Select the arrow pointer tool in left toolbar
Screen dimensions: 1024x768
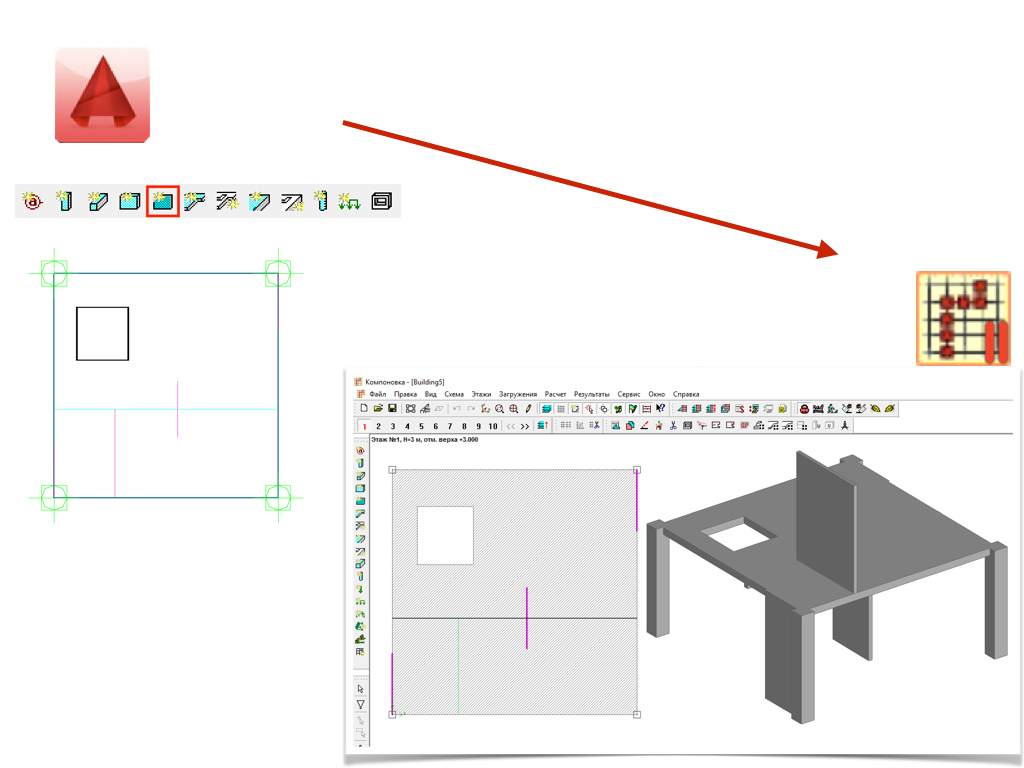360,689
